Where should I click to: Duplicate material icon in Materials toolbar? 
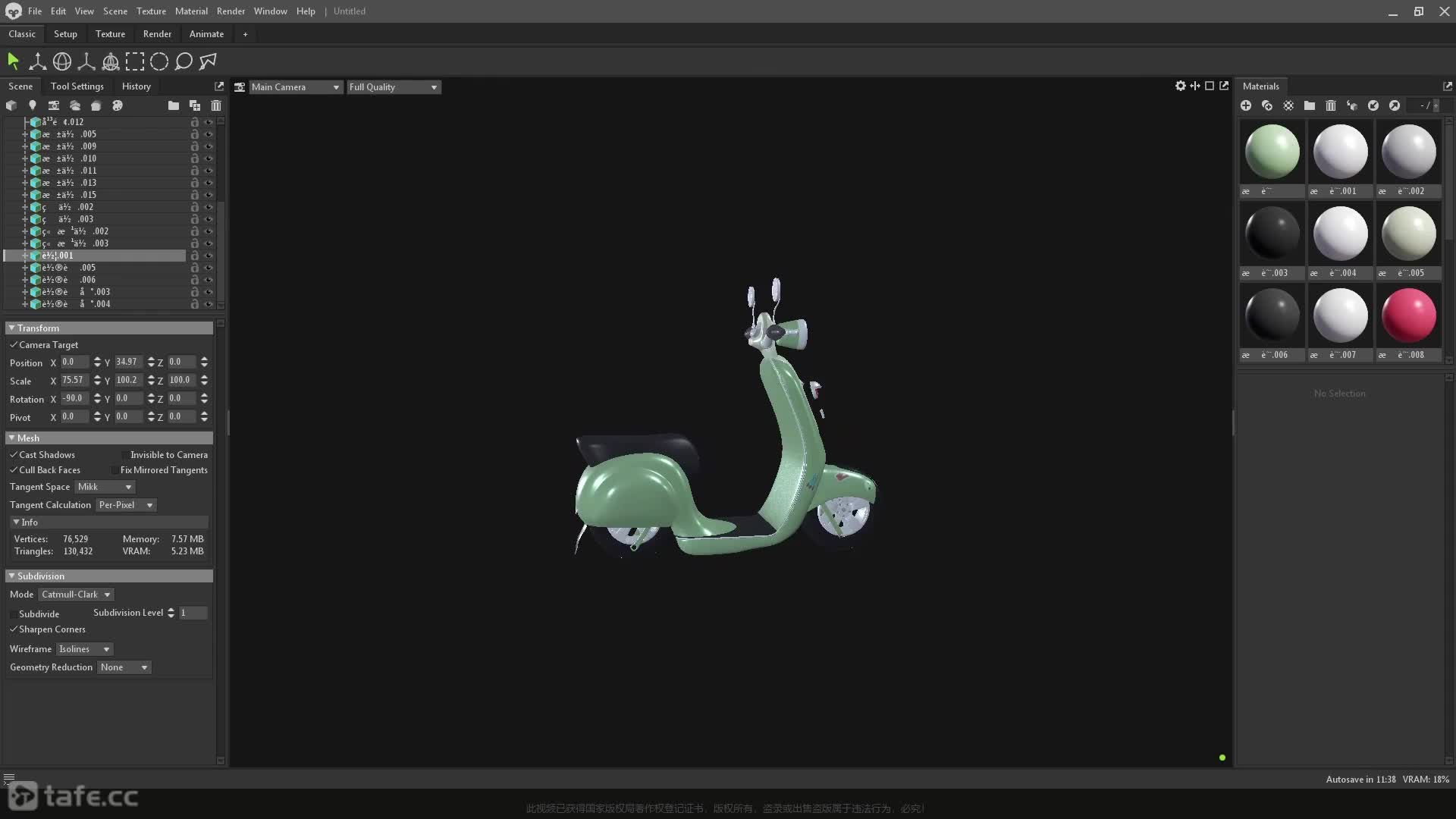(x=1267, y=105)
